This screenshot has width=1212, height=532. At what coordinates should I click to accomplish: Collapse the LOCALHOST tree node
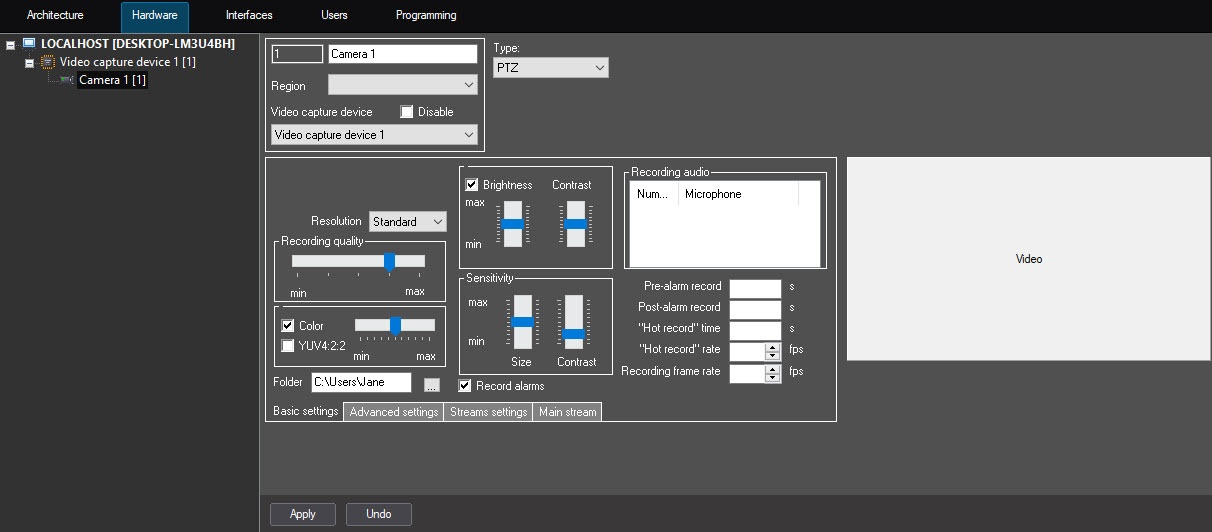pos(10,45)
